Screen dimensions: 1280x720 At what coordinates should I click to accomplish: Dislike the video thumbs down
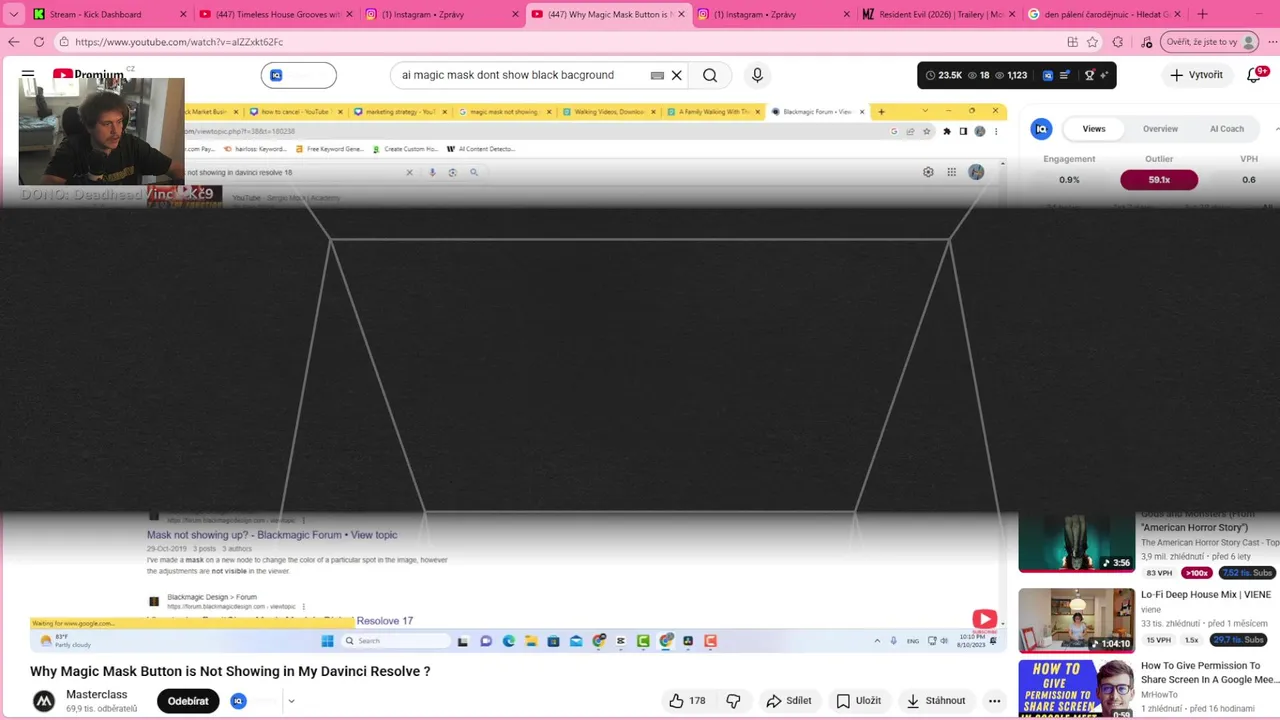733,701
